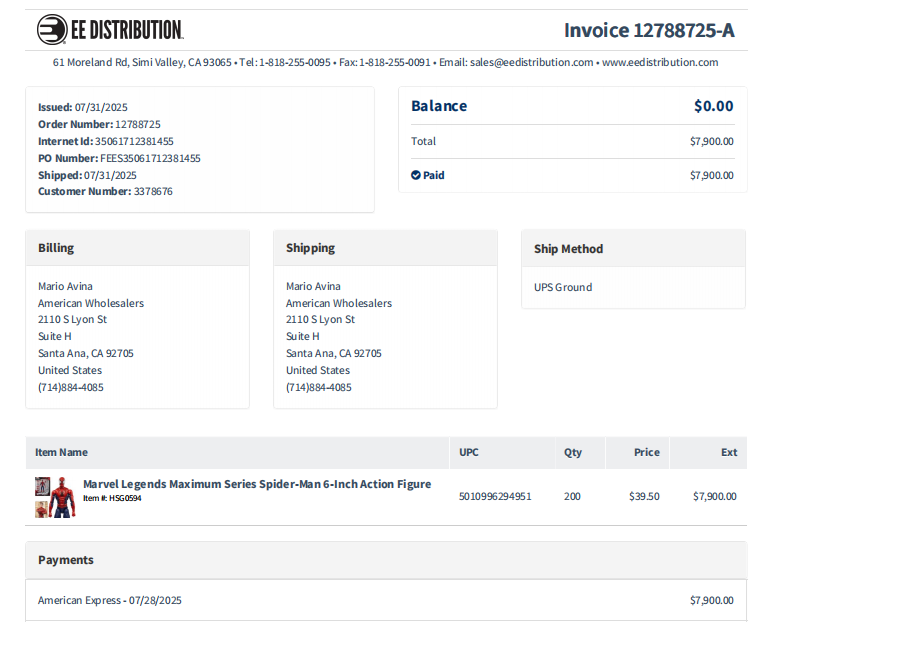Click the EE Distribution logo icon

pyautogui.click(x=52, y=29)
